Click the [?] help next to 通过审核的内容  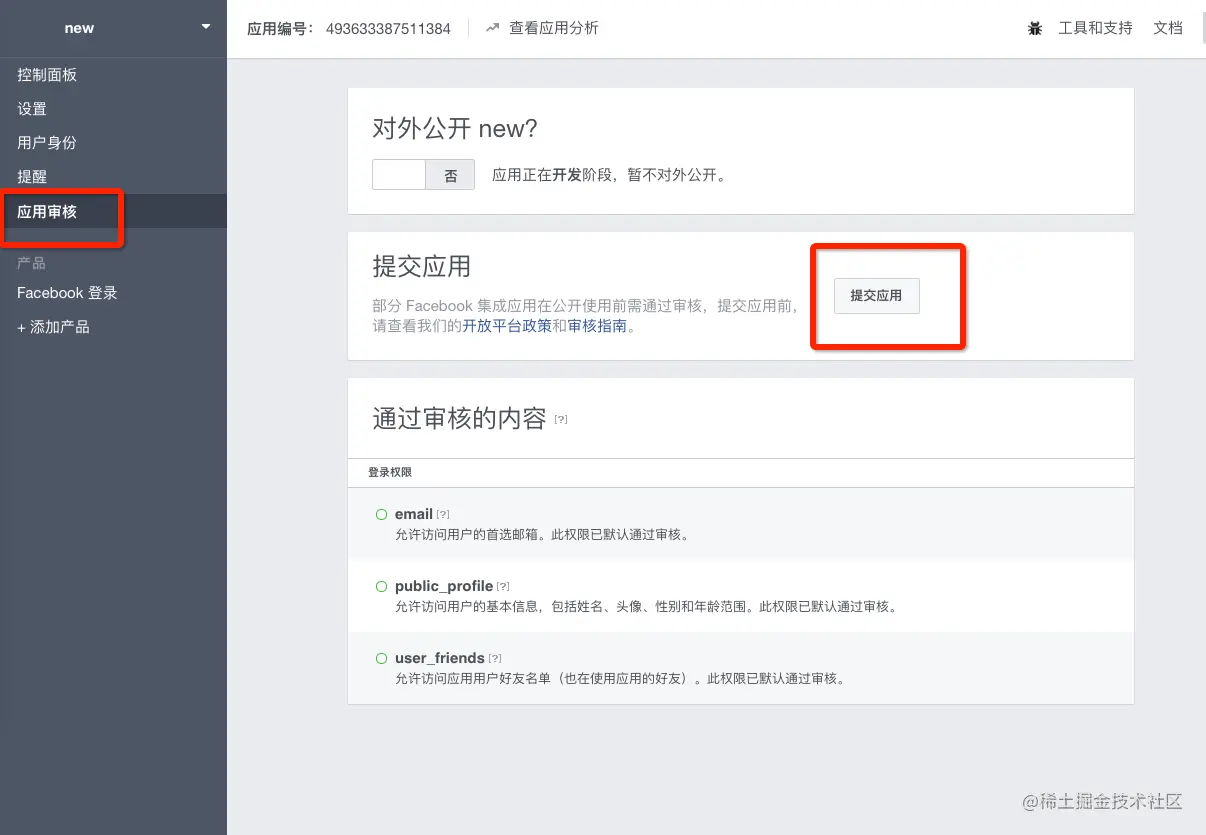click(561, 419)
